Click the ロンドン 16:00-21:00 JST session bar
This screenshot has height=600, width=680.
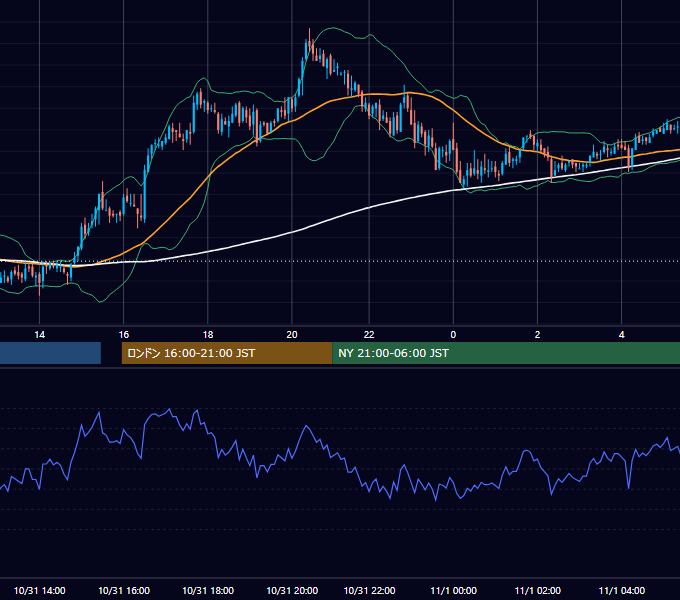tap(227, 353)
